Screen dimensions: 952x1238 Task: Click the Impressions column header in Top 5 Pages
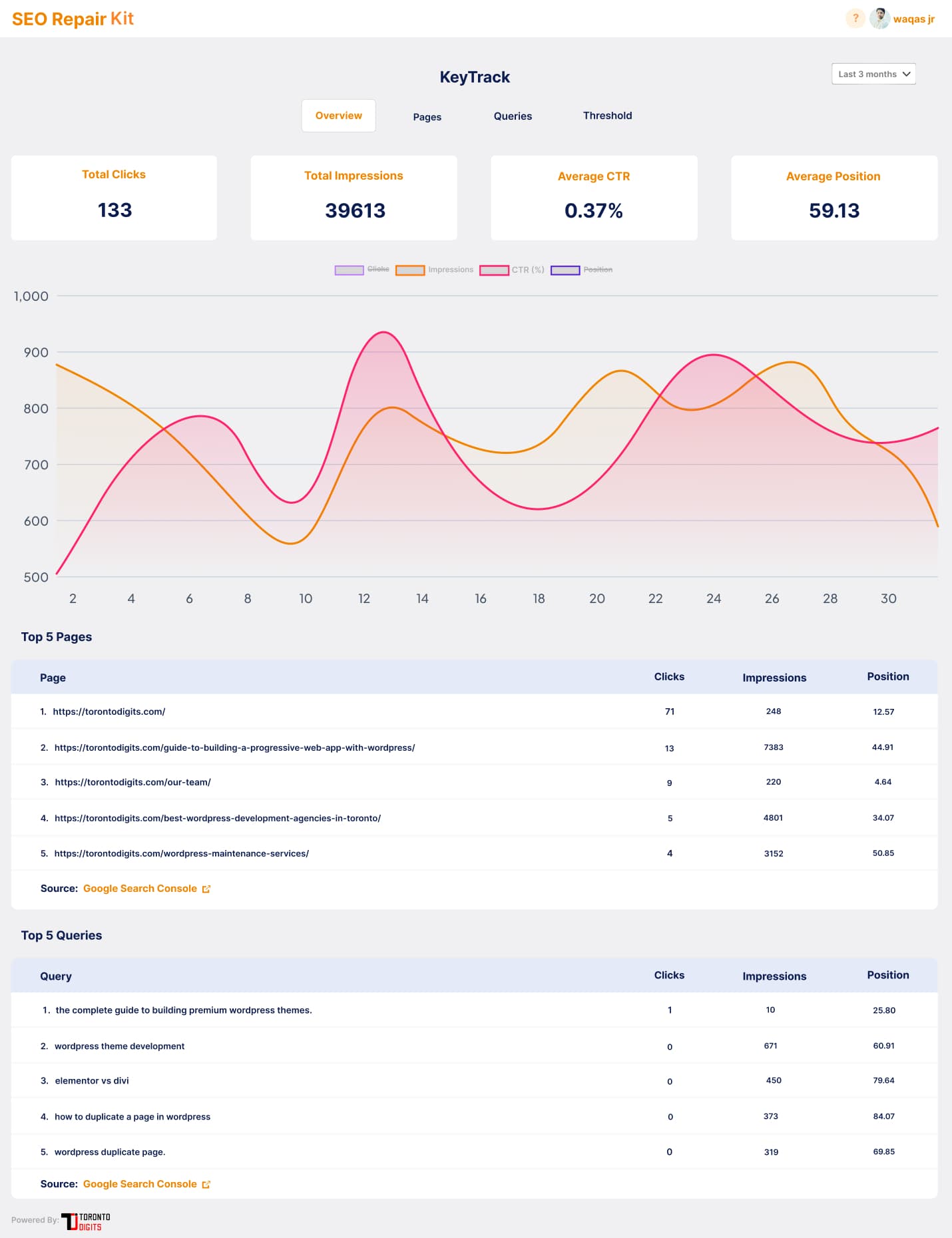point(774,678)
